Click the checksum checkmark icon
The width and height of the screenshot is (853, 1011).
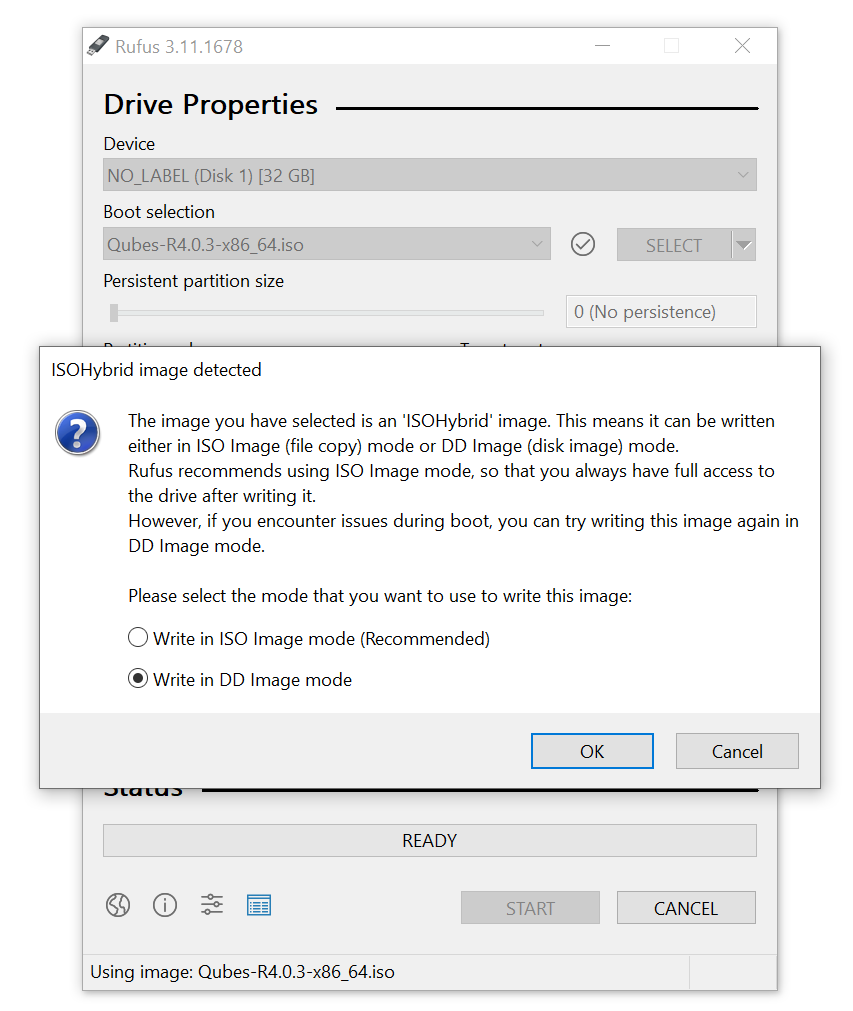(x=583, y=244)
